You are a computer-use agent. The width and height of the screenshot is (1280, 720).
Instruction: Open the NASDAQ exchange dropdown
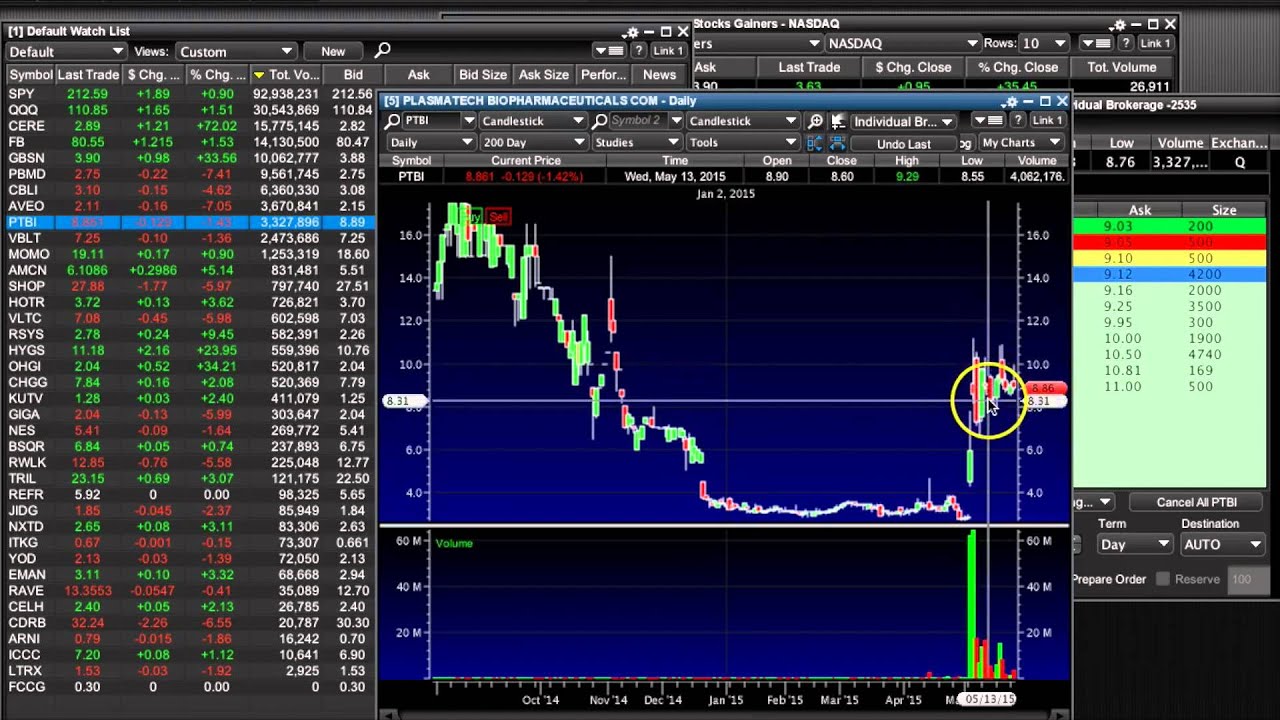pos(903,43)
